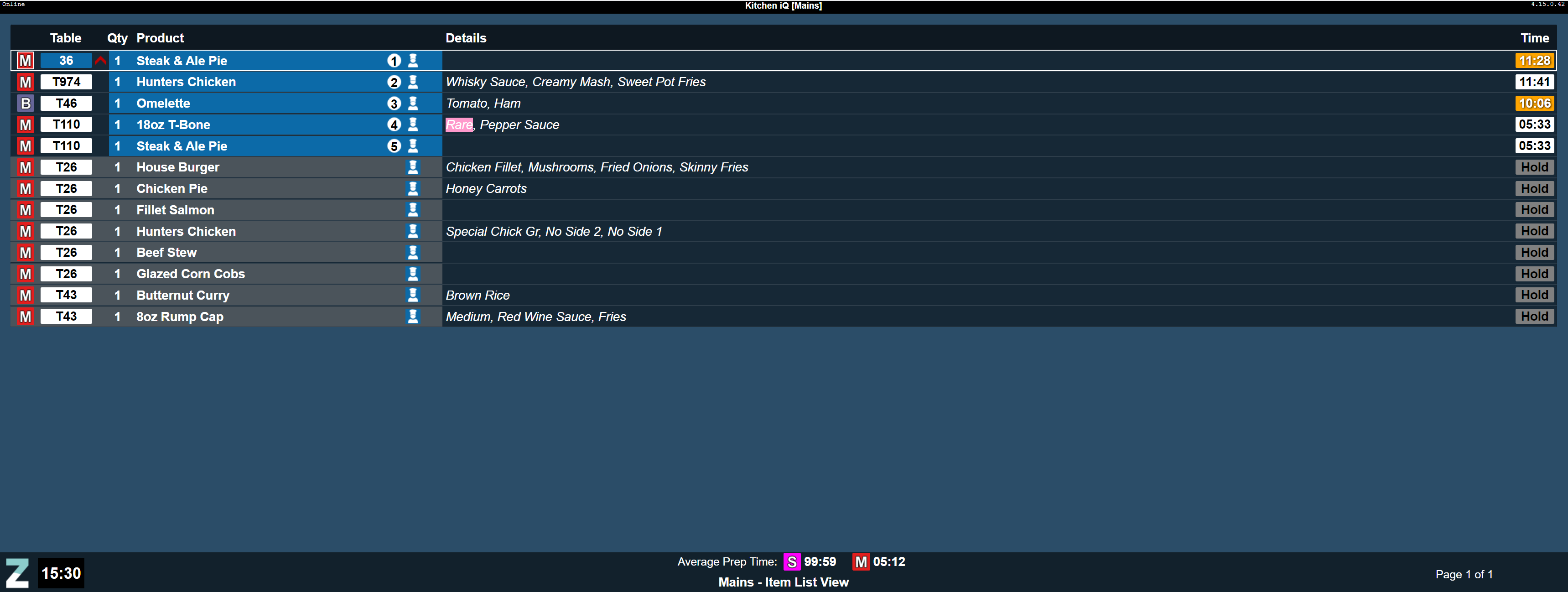Screen dimensions: 1568x592
Task: Click the chef icon on House Burger row
Action: point(413,167)
